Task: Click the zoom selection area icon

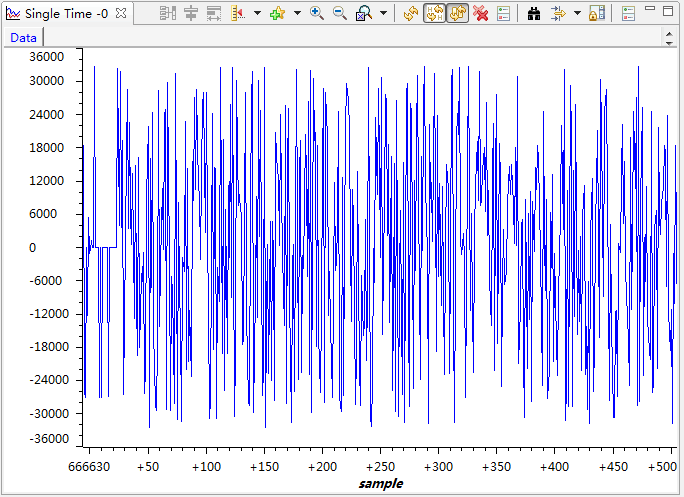Action: click(364, 14)
